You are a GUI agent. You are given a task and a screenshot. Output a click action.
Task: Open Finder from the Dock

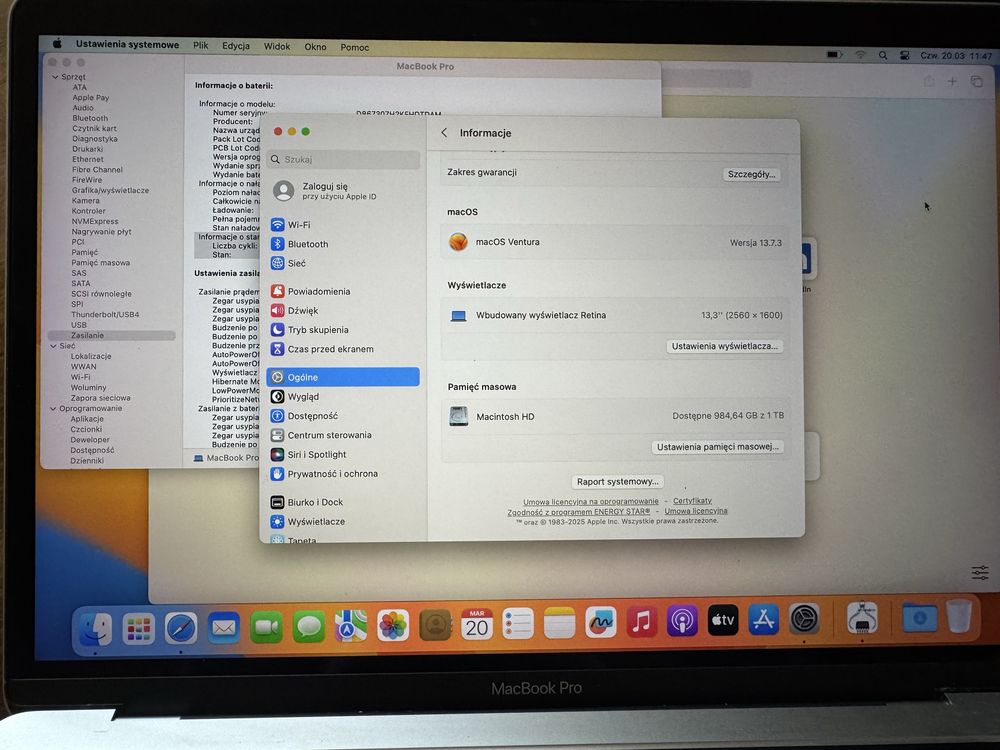(x=96, y=628)
